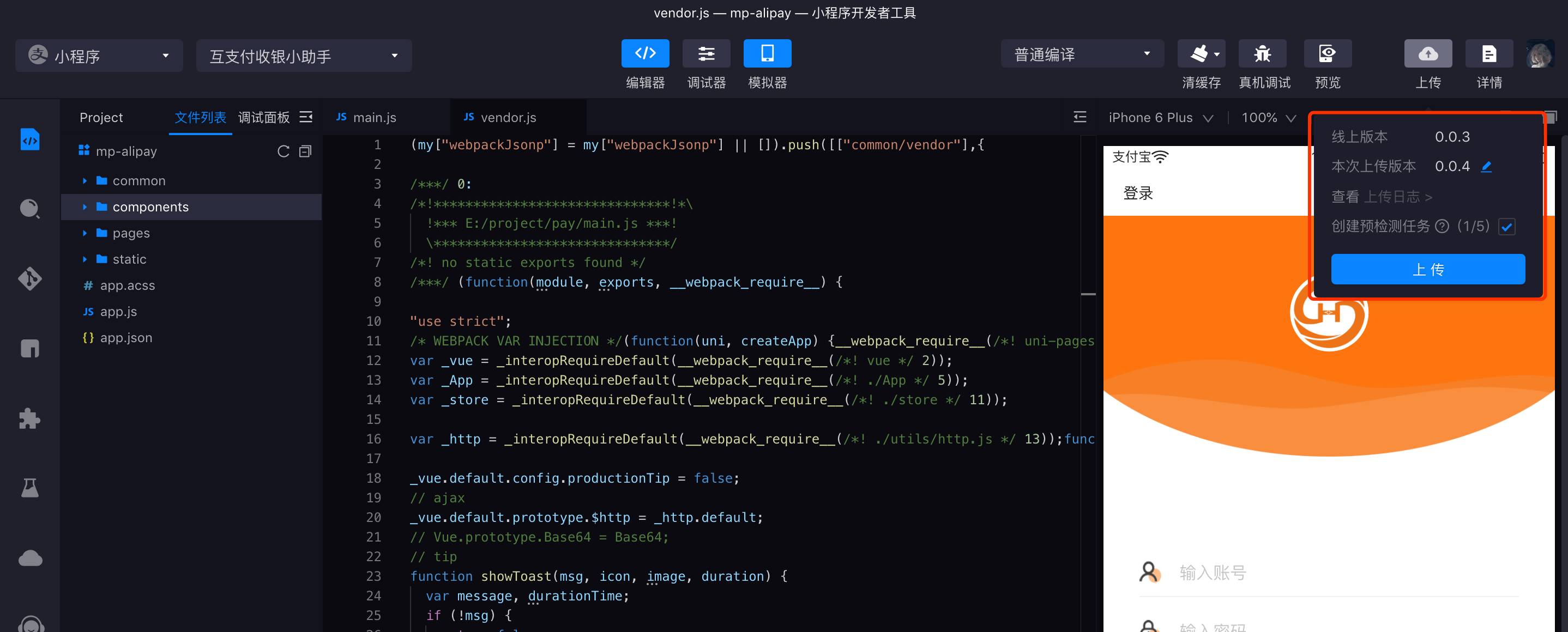This screenshot has width=1568, height=632.
Task: Open the plugins puzzle sidebar icon
Action: pyautogui.click(x=30, y=418)
